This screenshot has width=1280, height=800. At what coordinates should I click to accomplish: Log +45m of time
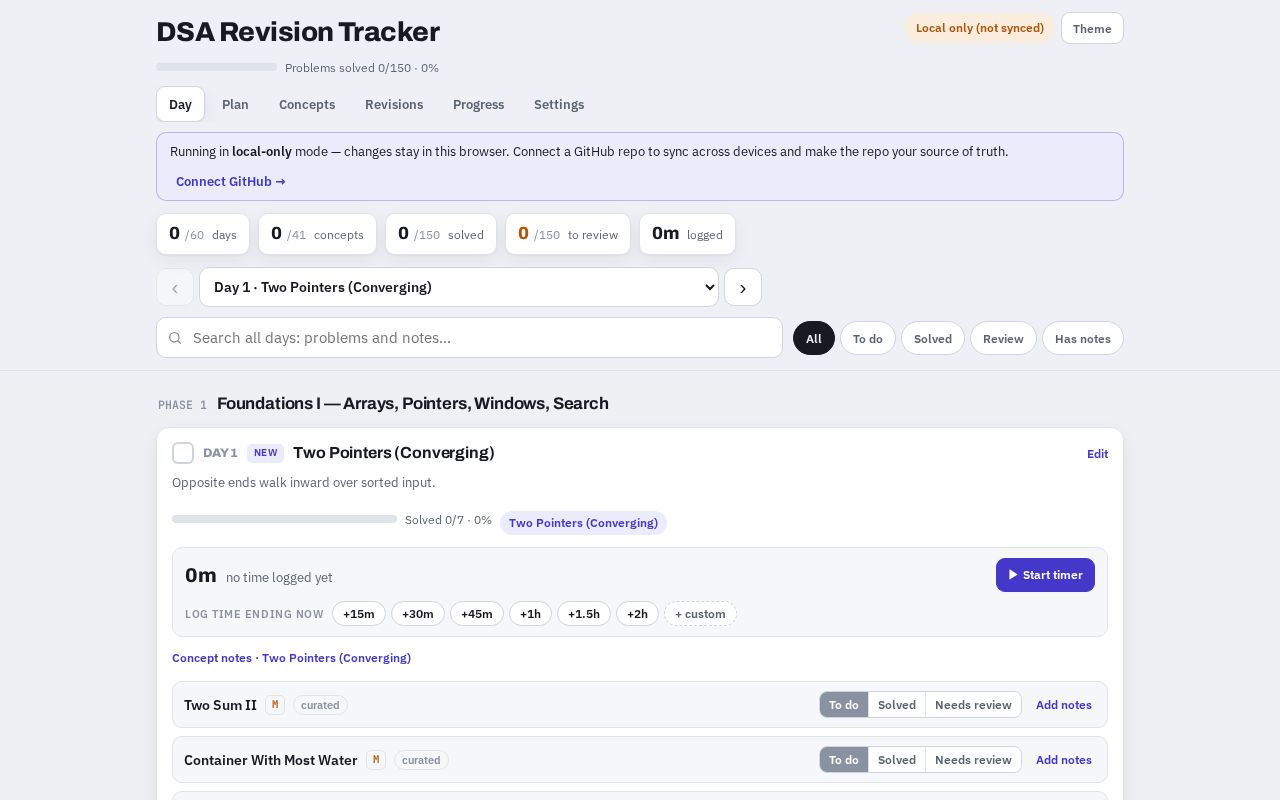click(x=477, y=614)
